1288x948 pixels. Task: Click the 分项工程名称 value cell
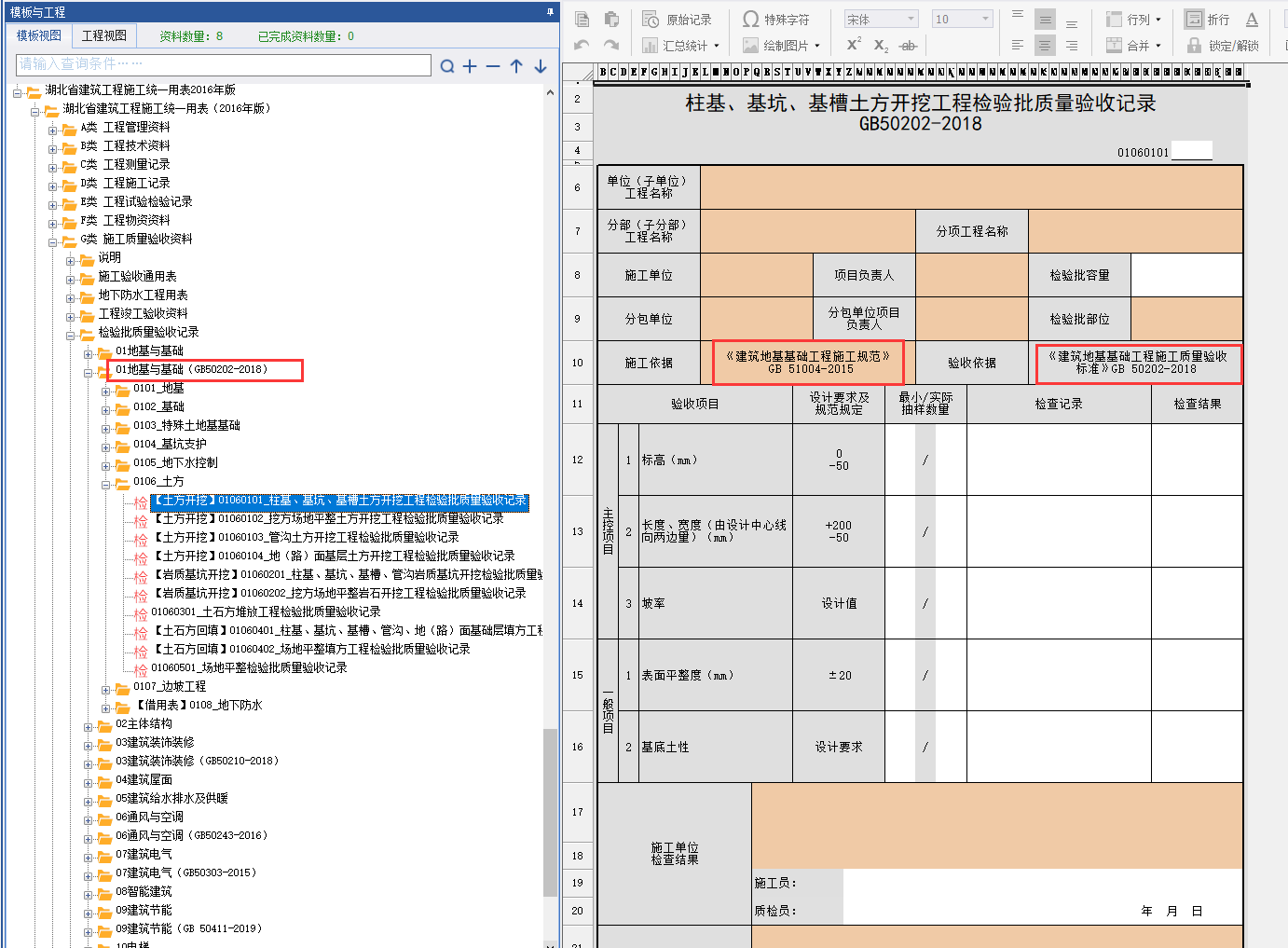[1135, 230]
